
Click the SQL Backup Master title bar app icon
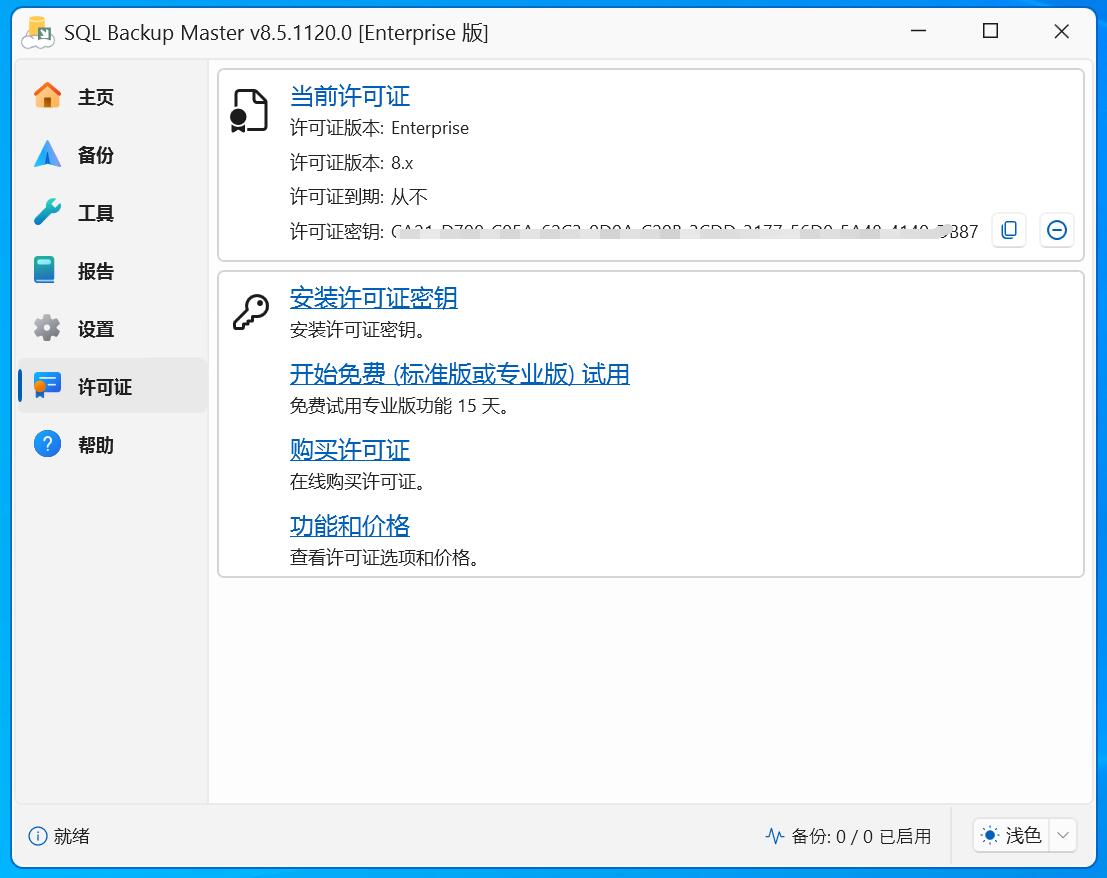point(37,32)
